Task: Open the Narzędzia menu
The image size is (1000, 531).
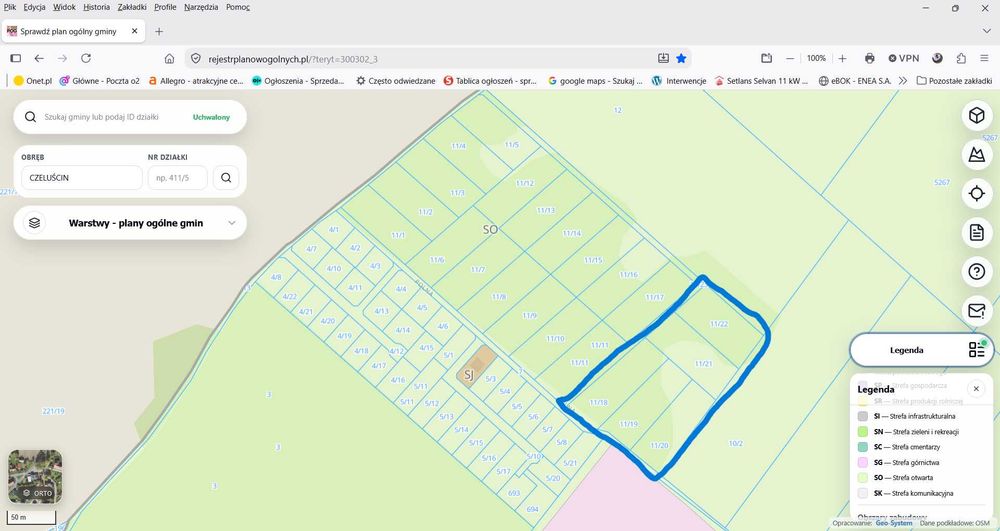Action: [x=201, y=7]
